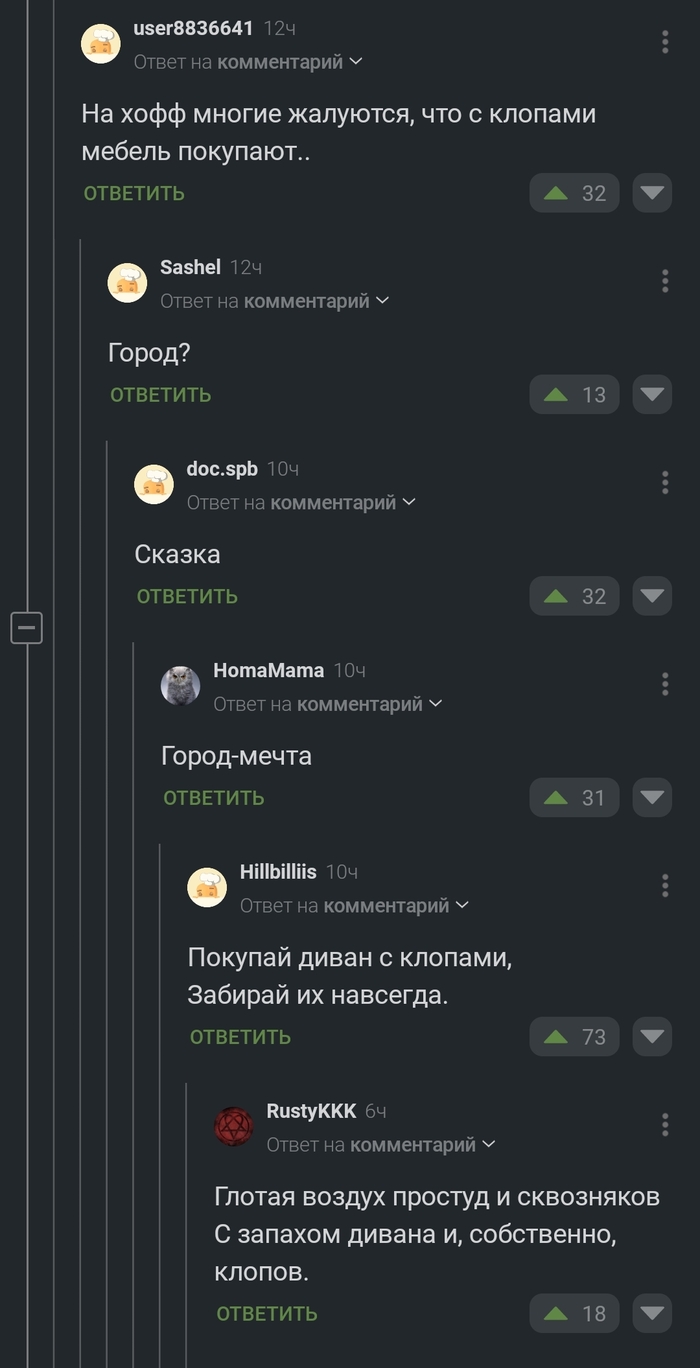
Task: Downvote Hillbilliis's rhyme about the sofa
Action: tap(651, 1036)
